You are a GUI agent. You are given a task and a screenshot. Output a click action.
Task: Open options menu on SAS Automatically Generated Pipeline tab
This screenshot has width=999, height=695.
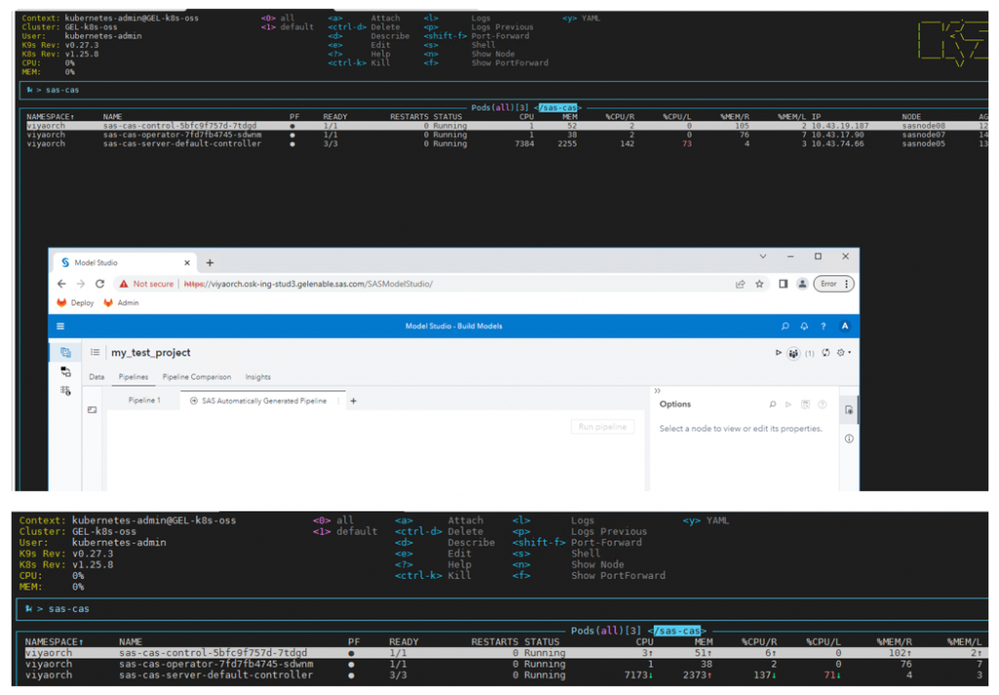338,401
